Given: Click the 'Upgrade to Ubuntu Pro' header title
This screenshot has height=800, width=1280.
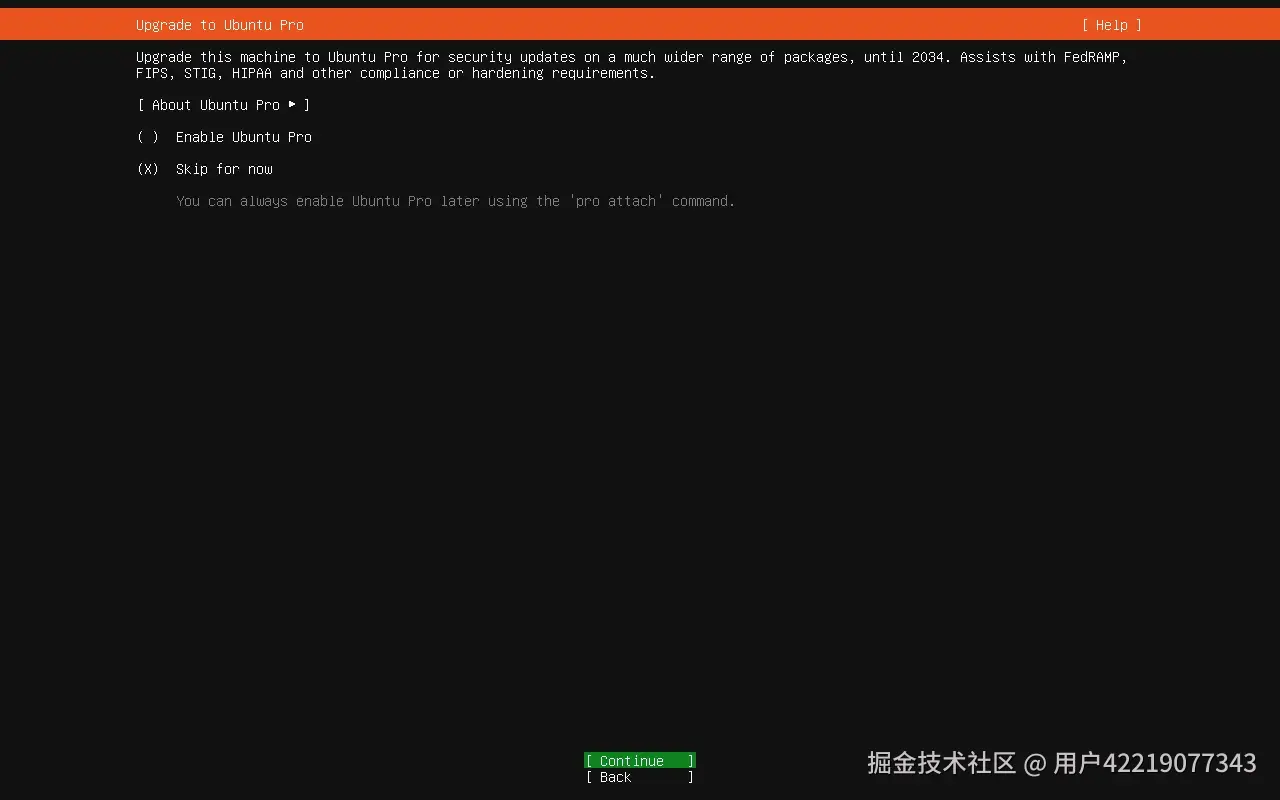Looking at the screenshot, I should [220, 25].
